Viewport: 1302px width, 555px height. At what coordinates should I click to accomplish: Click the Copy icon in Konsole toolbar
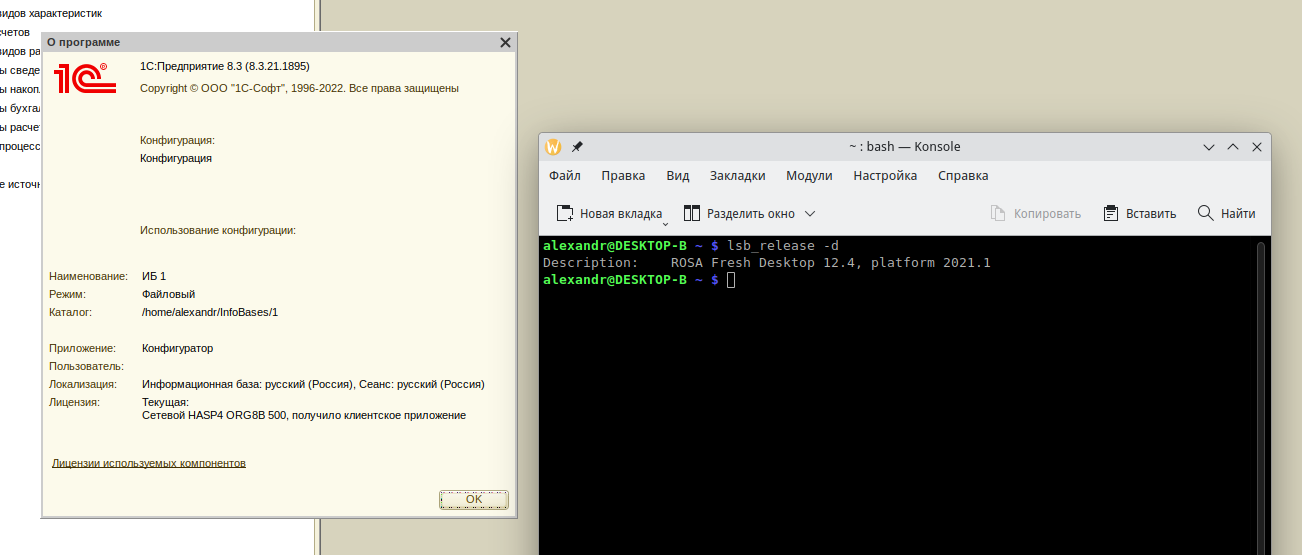997,213
